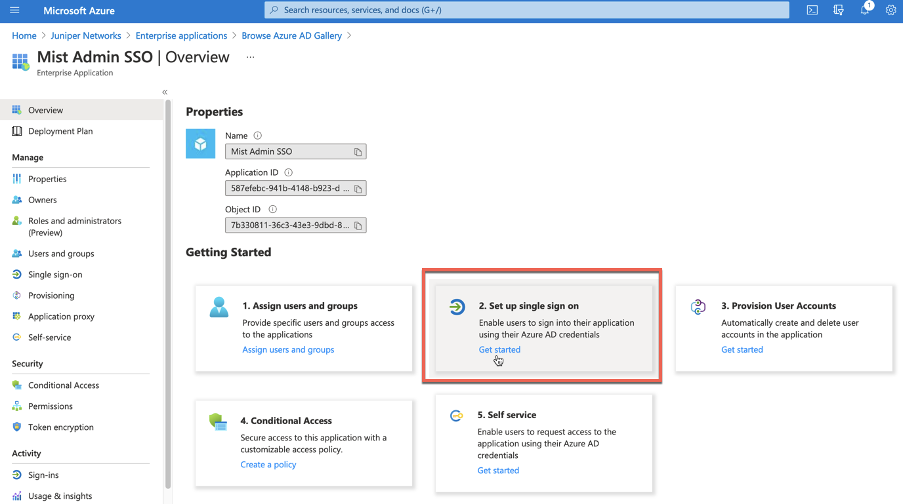Click Get started under Set up single sign on
Screen dimensions: 904x504
coord(499,350)
